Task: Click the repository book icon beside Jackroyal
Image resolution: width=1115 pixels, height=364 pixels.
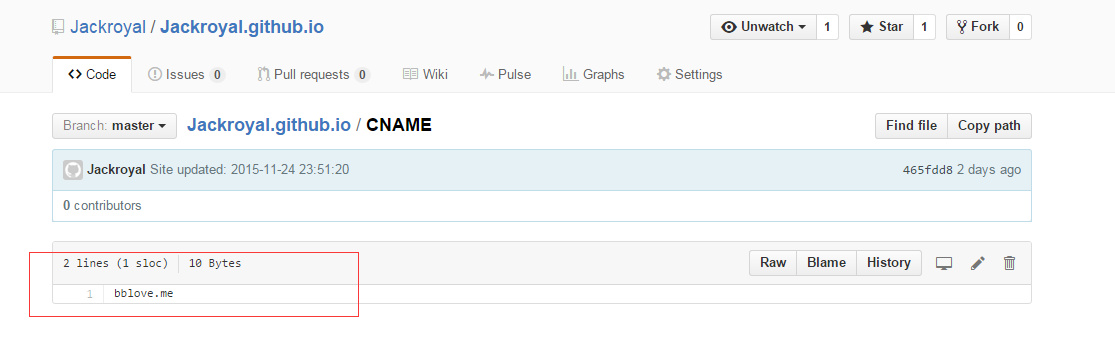Action: [58, 27]
